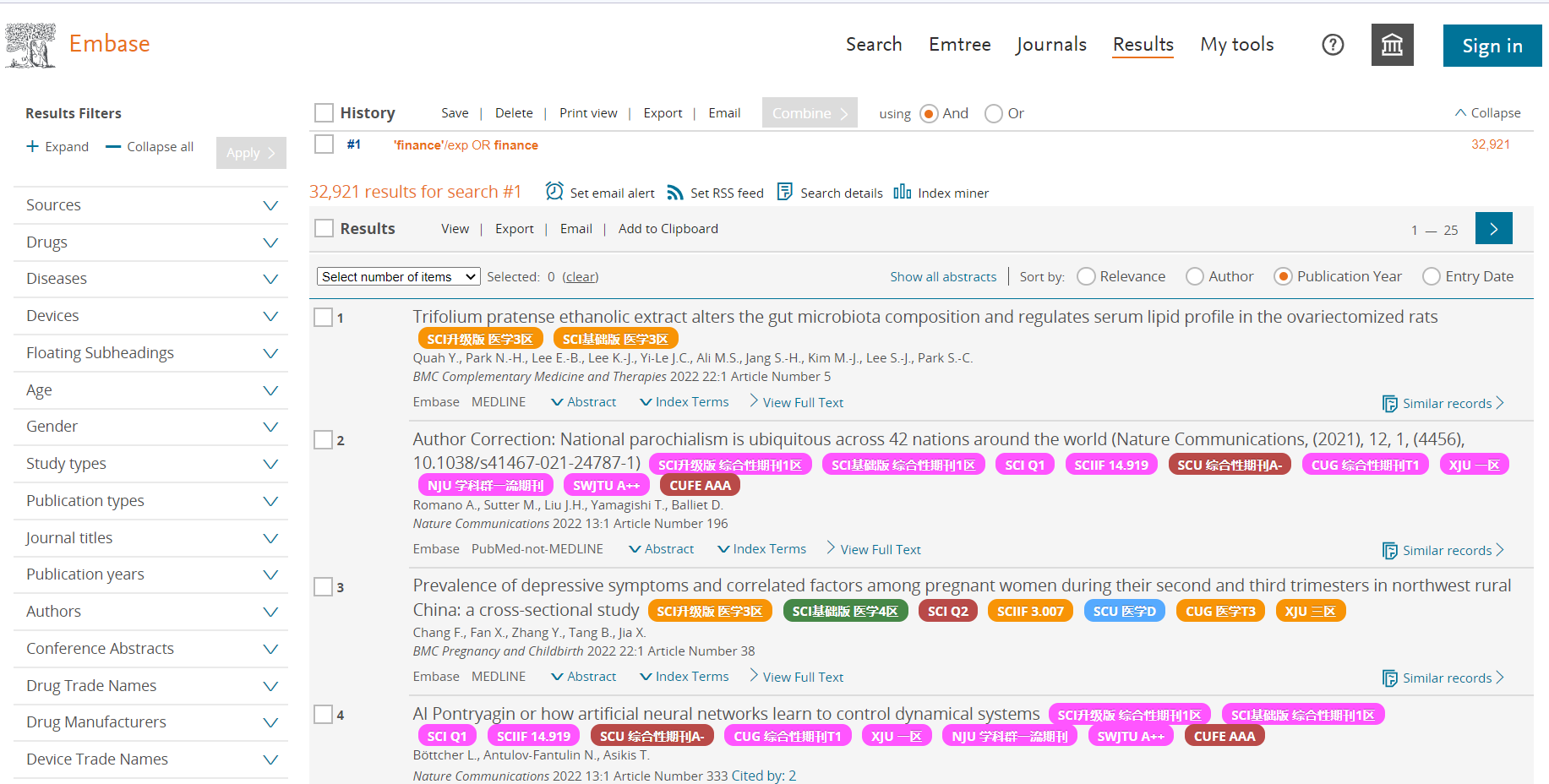Viewport: 1549px width, 784px height.
Task: Choose the And combine radio button
Action: pos(929,113)
